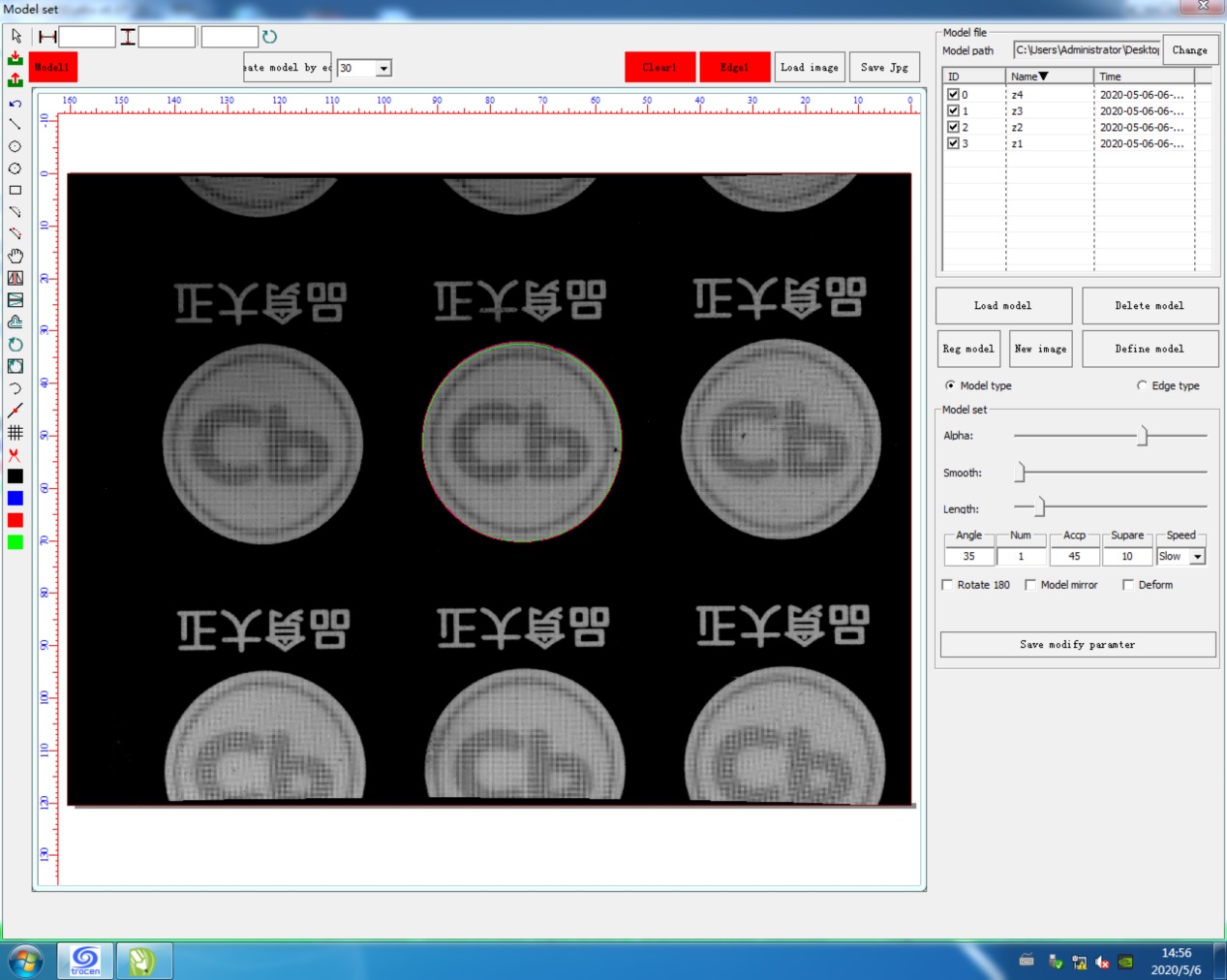
Task: Click the grid tool icon
Action: [x=15, y=433]
